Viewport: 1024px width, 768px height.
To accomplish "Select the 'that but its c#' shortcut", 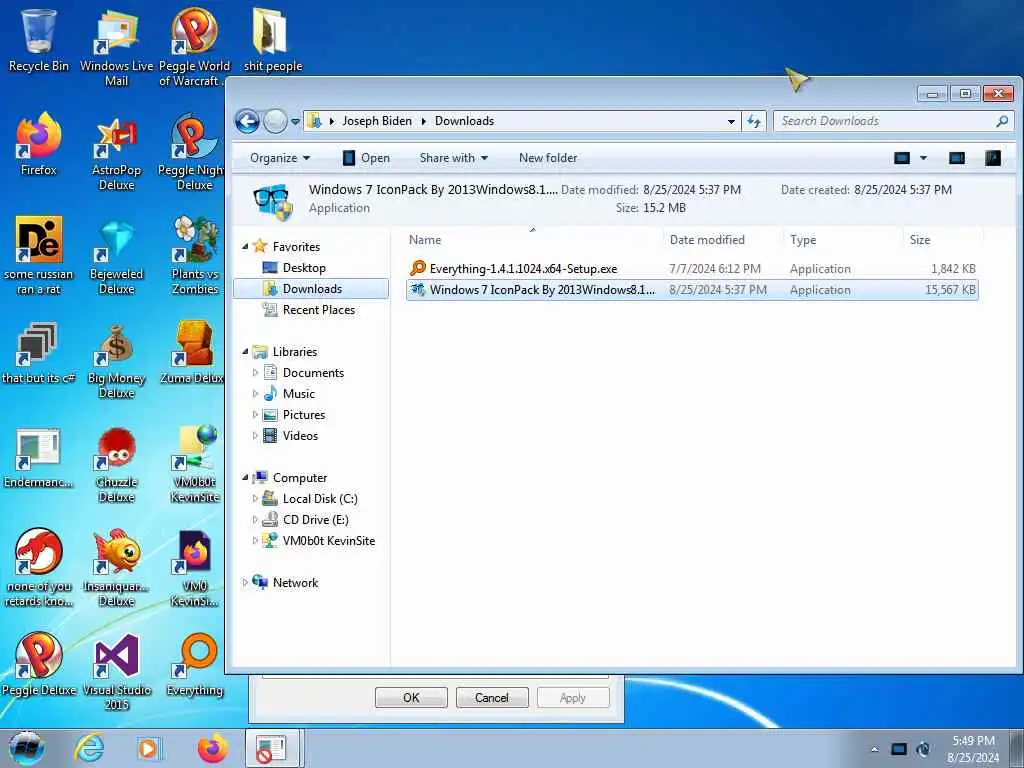I will [x=39, y=353].
